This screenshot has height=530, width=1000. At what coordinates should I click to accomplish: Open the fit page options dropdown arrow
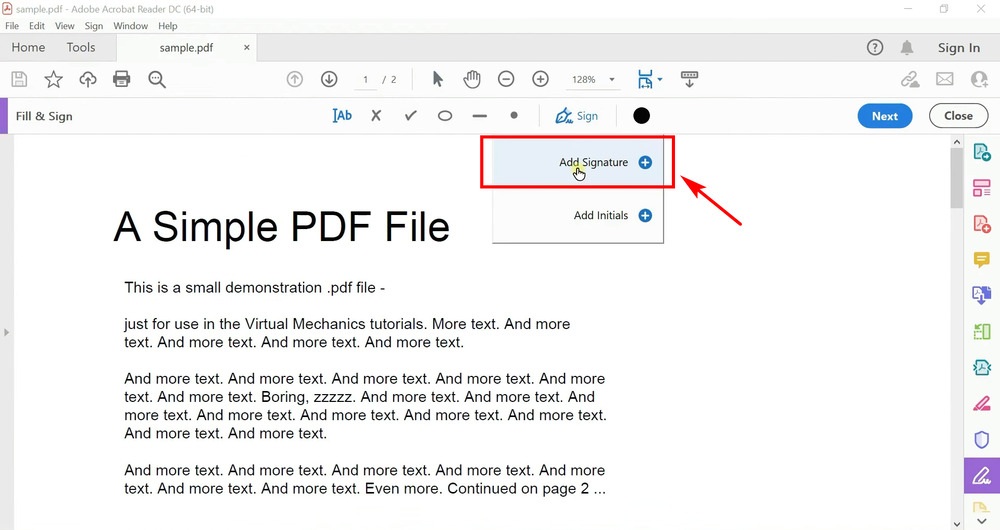pyautogui.click(x=660, y=80)
